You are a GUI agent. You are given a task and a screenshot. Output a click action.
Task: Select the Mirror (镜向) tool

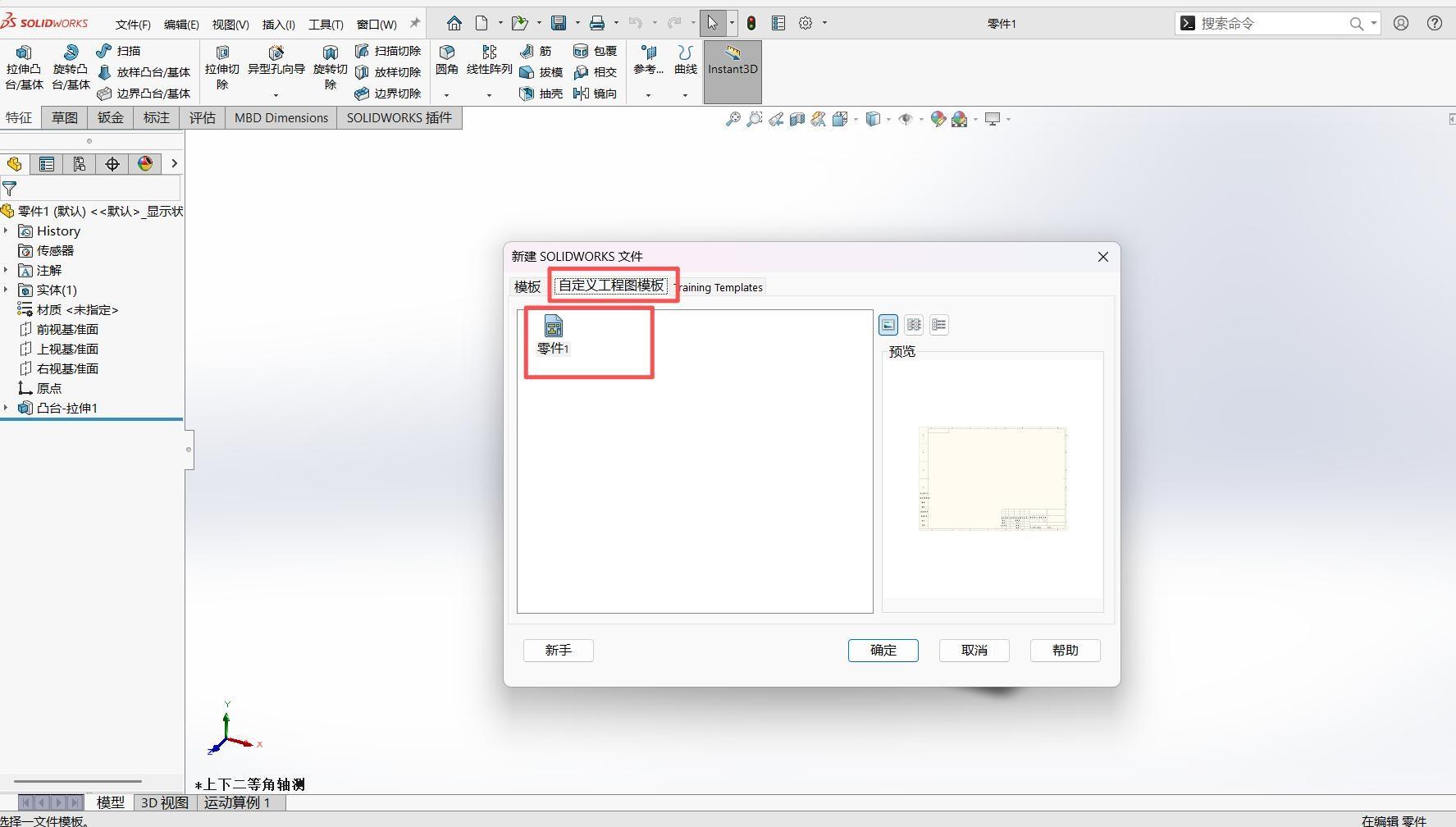596,94
